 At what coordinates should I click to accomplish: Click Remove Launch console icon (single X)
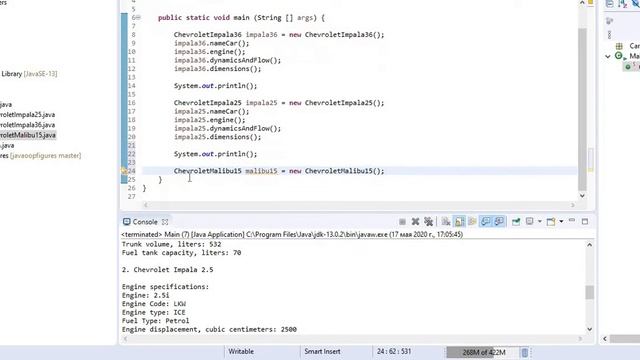point(415,222)
